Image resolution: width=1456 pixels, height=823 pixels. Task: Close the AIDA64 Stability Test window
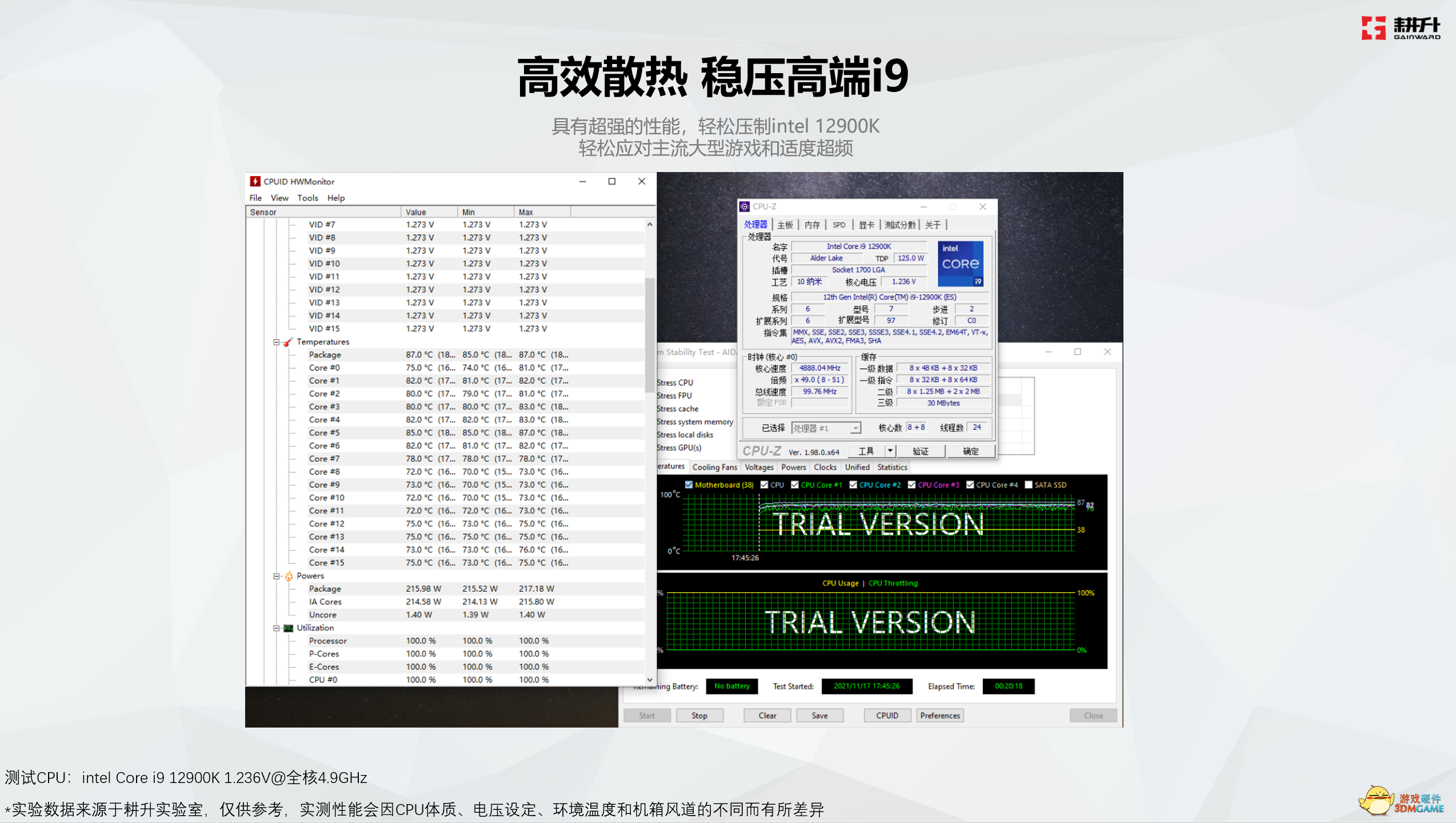pos(1107,351)
